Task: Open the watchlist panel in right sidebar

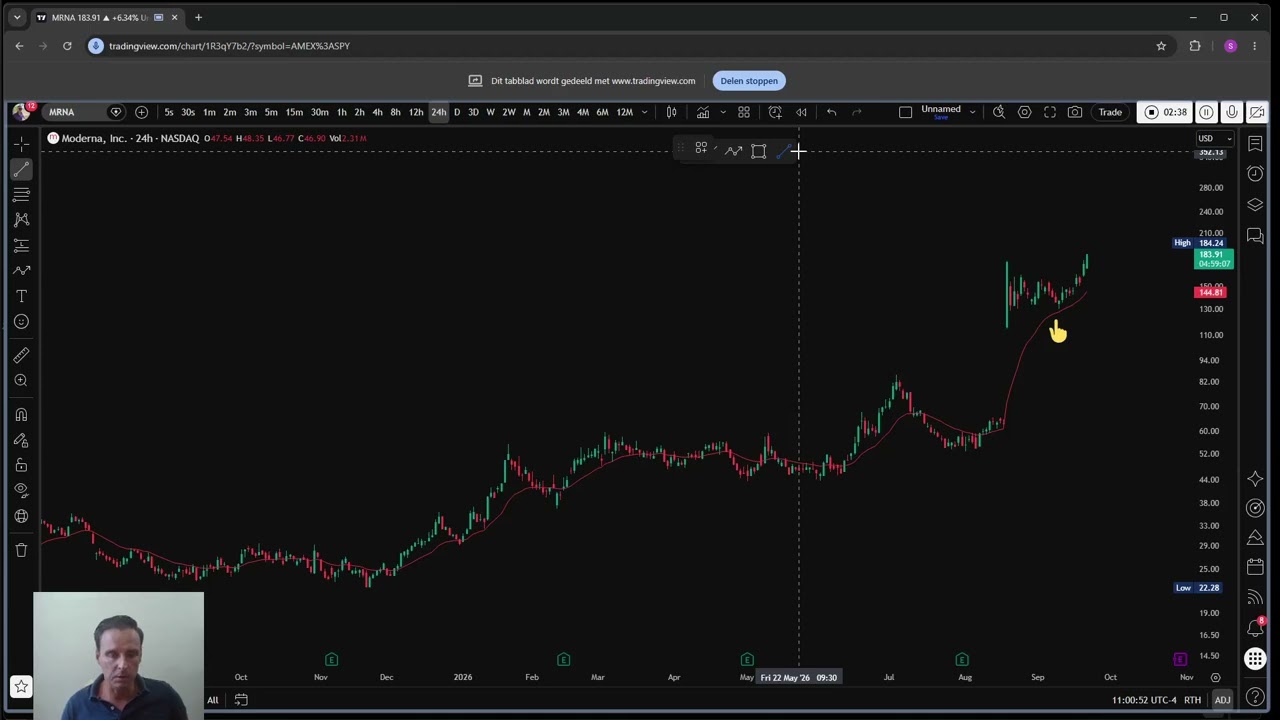Action: tap(1255, 144)
